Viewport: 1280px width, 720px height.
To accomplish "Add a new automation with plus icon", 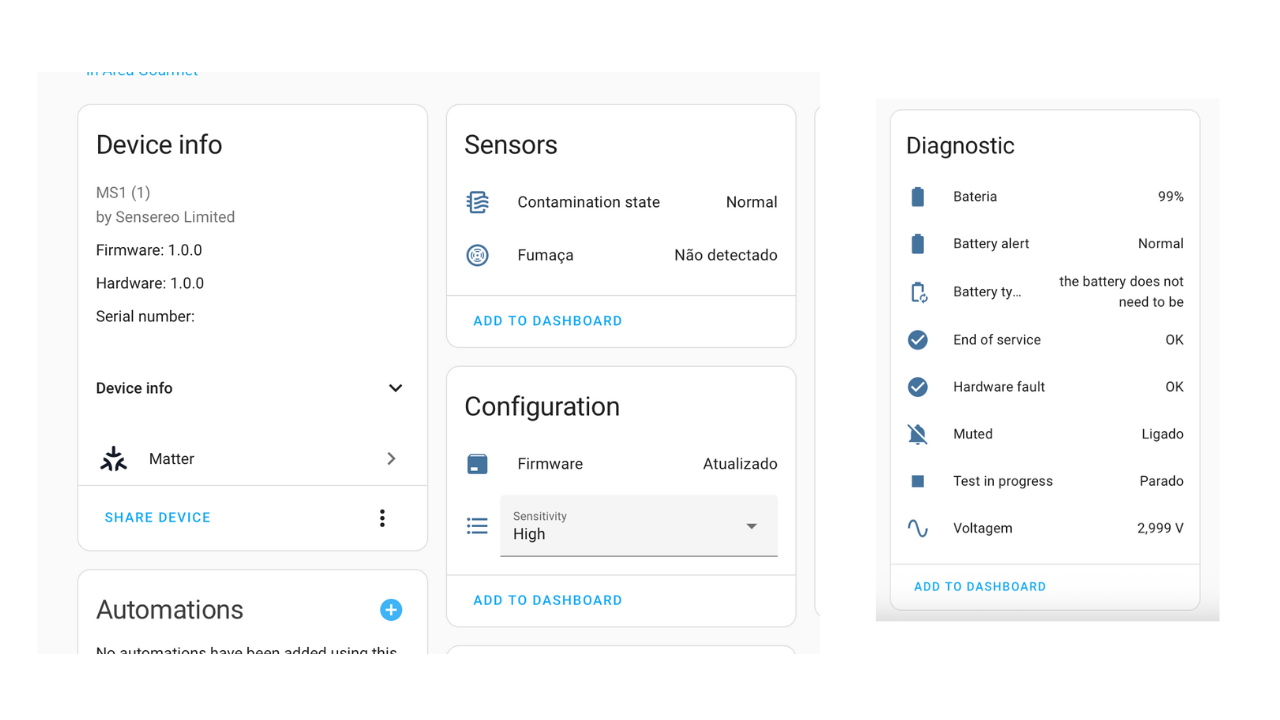I will click(x=391, y=610).
